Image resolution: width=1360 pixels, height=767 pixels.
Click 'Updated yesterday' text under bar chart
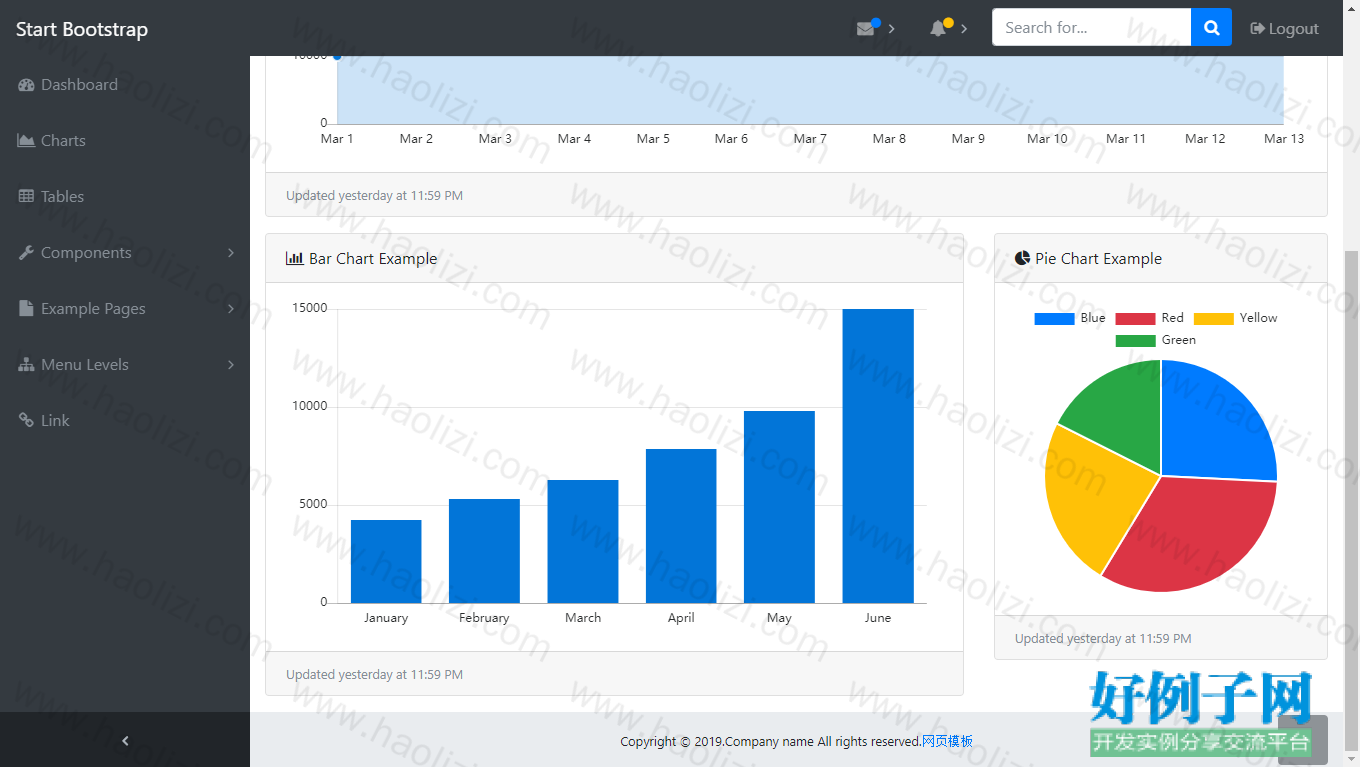click(374, 675)
